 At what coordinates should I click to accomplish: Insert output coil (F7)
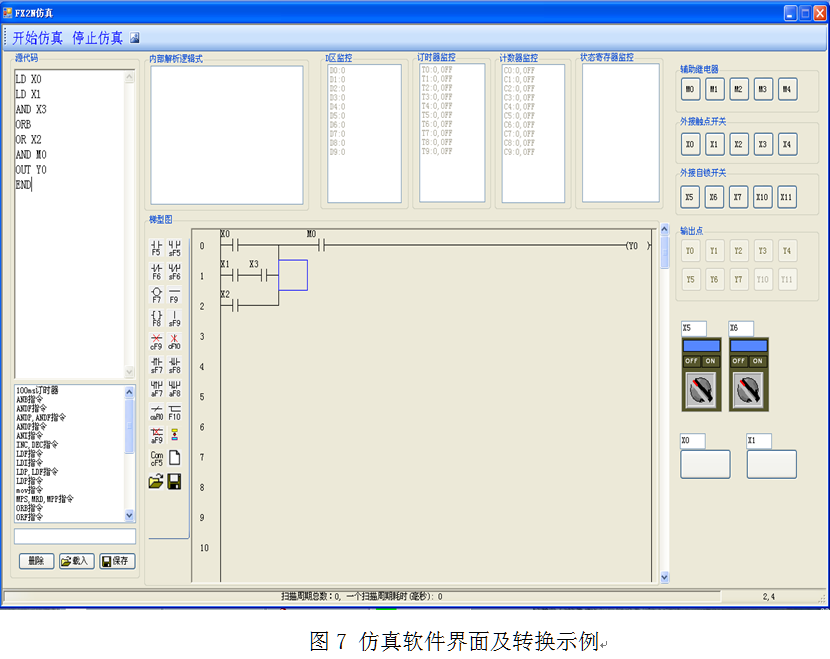point(156,295)
